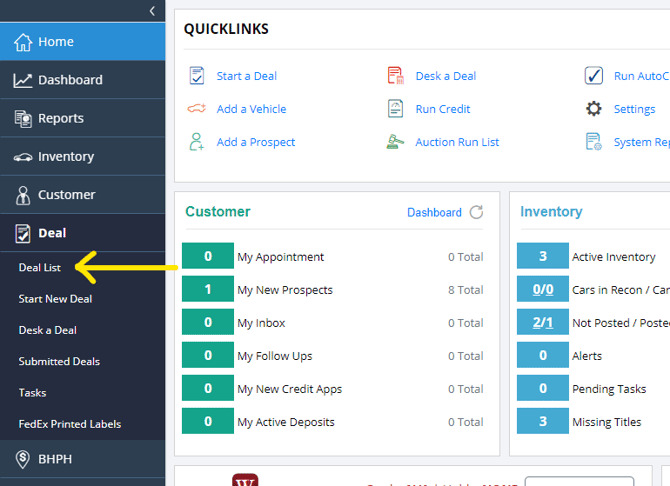Click the Add a Prospect person icon

click(196, 142)
